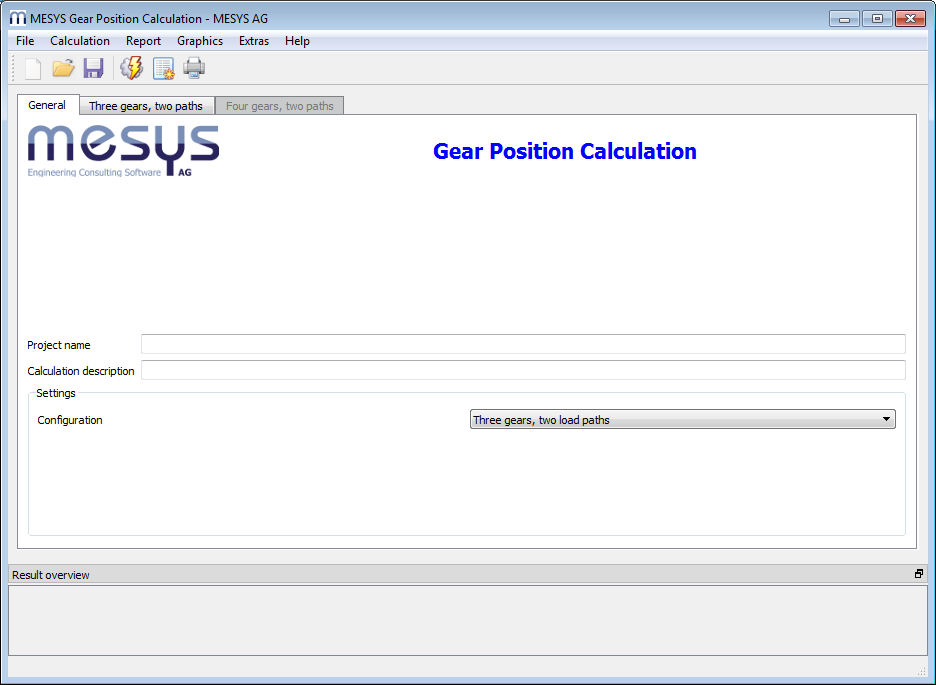
Task: Click the Four gears, two paths tab
Action: pos(280,106)
